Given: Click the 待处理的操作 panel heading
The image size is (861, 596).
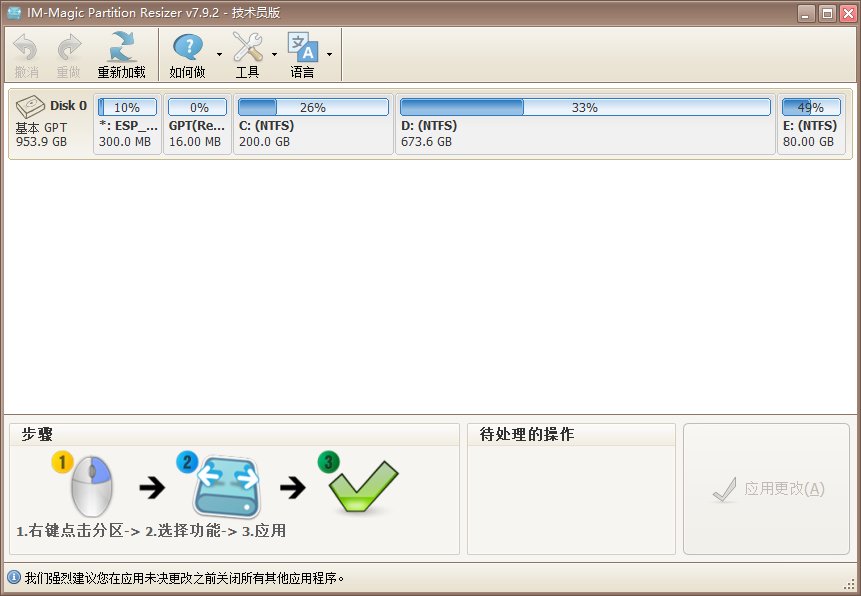Looking at the screenshot, I should click(x=527, y=435).
